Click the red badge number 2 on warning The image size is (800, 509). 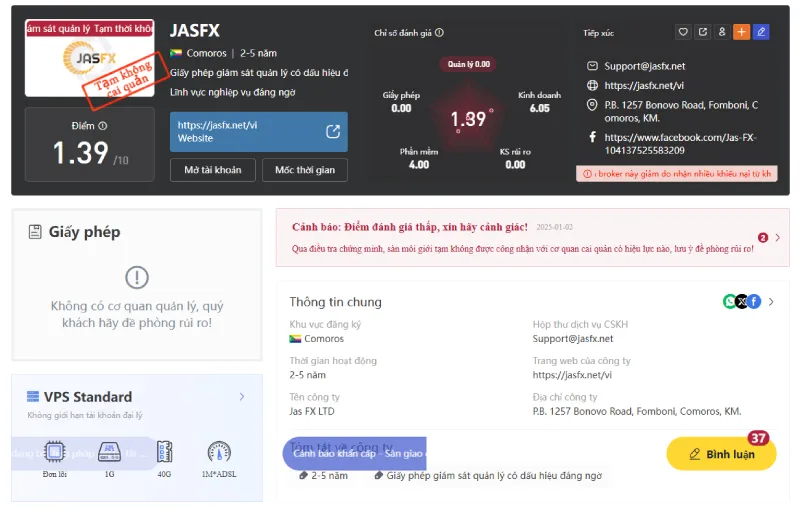pyautogui.click(x=763, y=238)
